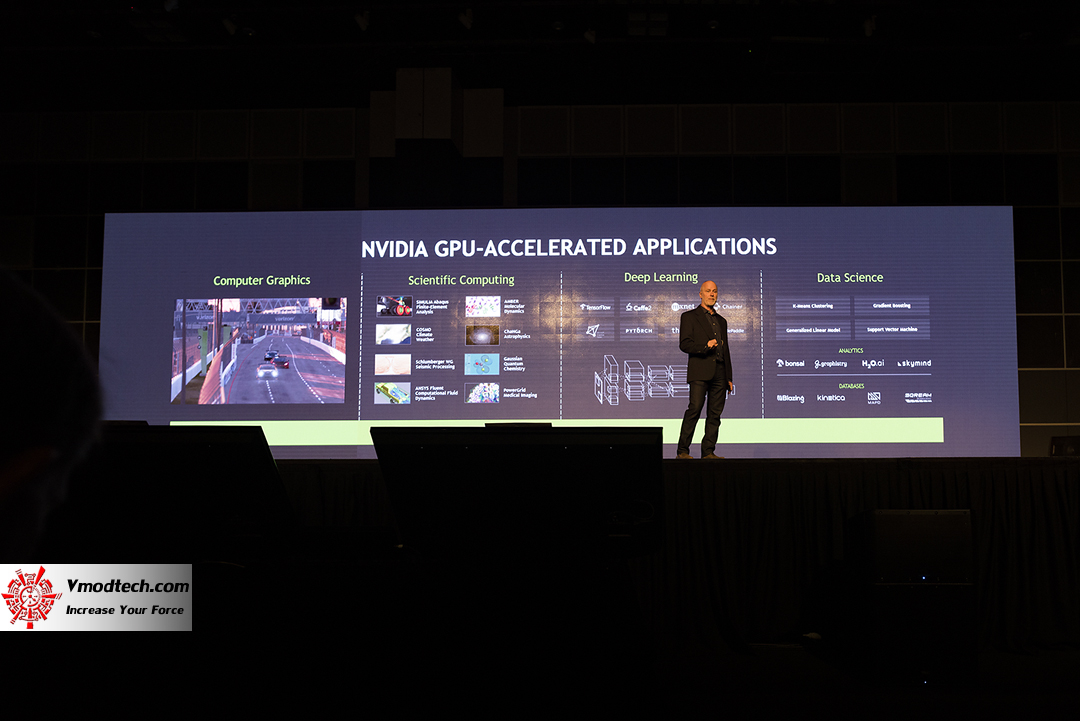This screenshot has width=1080, height=721.
Task: Click the kinetica logo under Databases
Action: tap(831, 397)
